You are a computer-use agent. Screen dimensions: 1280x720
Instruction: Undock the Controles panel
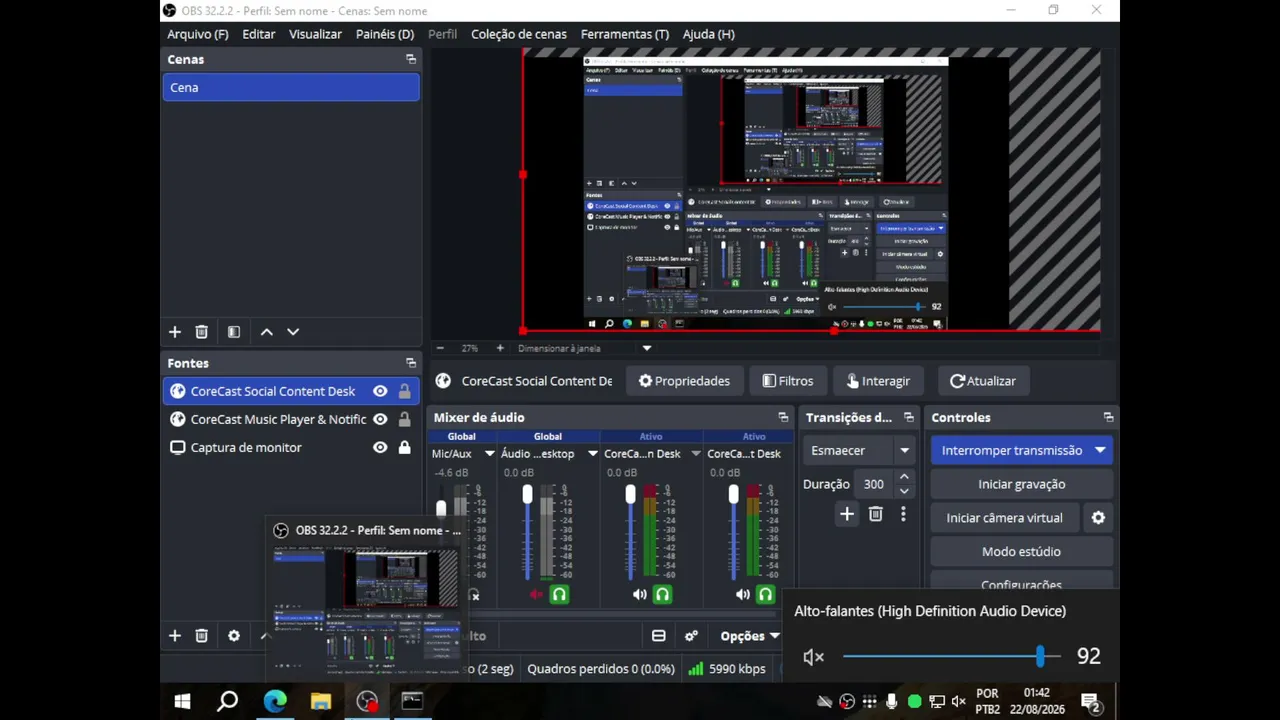(1108, 417)
